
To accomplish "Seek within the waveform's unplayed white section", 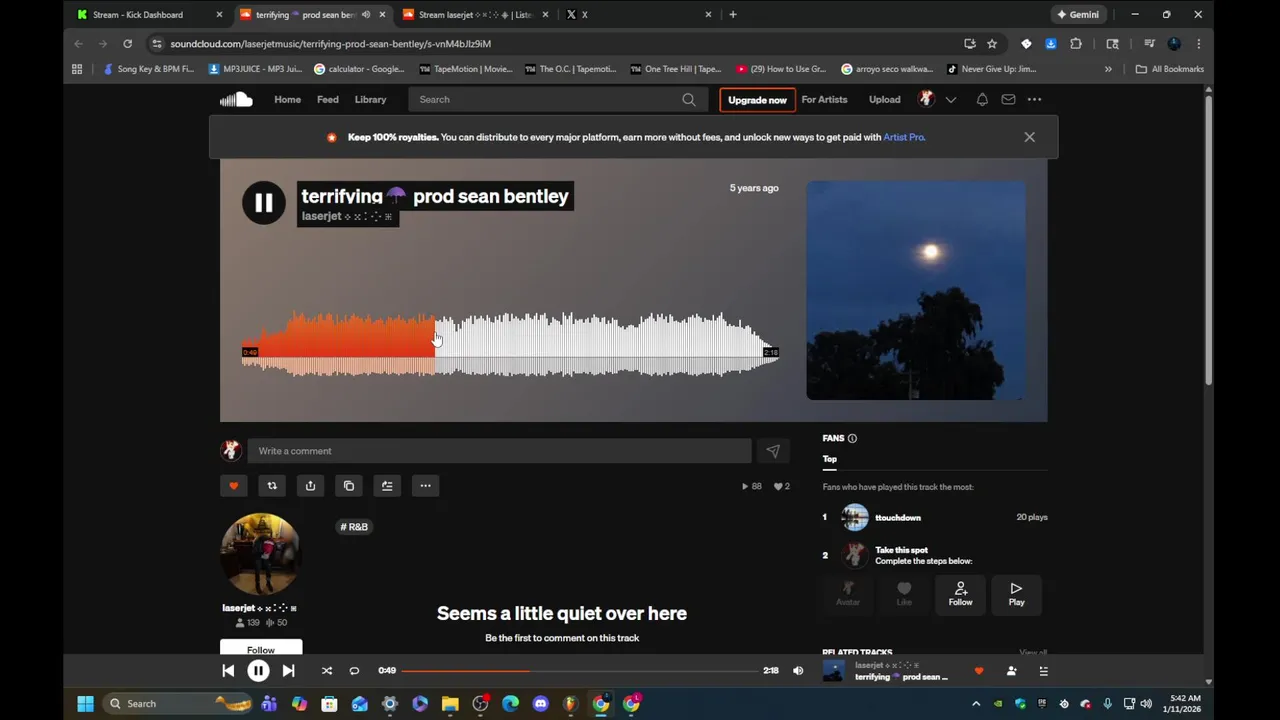I will pyautogui.click(x=606, y=345).
